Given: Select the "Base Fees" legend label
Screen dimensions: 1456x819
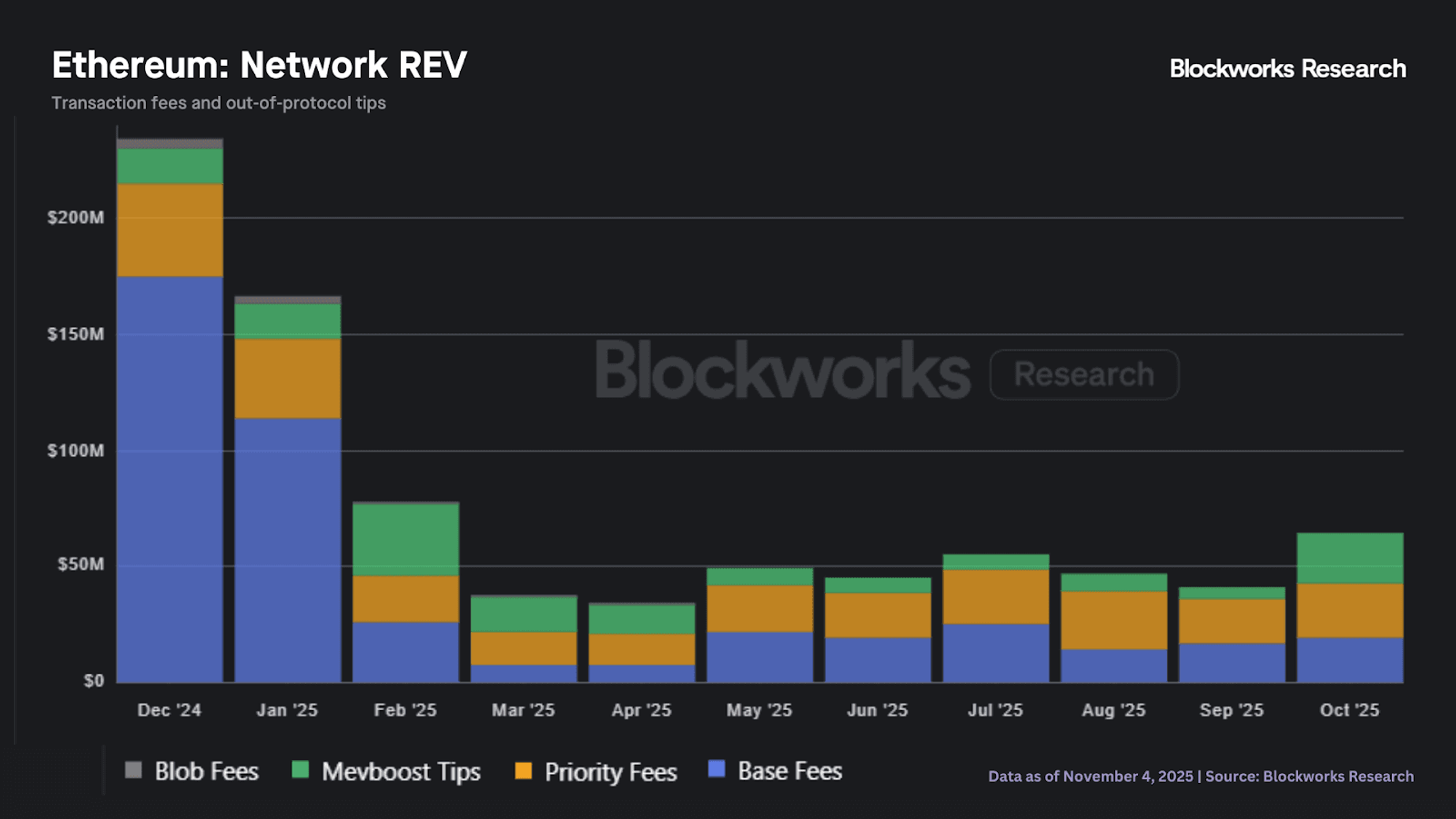Looking at the screenshot, I should 790,771.
